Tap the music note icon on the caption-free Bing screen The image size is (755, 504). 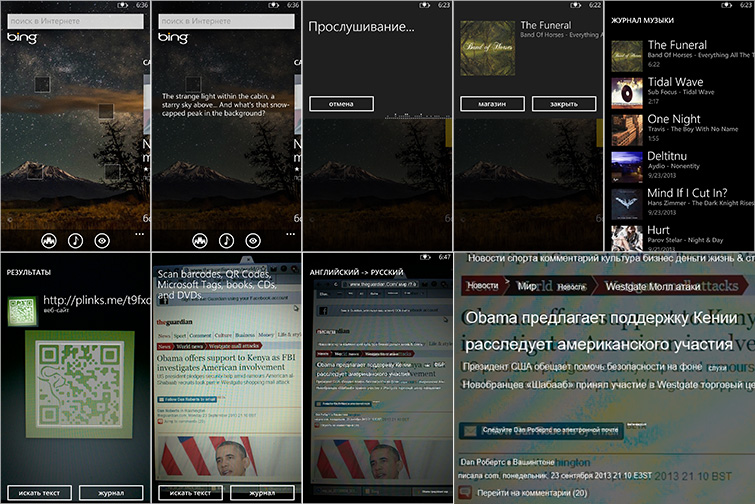[x=75, y=240]
